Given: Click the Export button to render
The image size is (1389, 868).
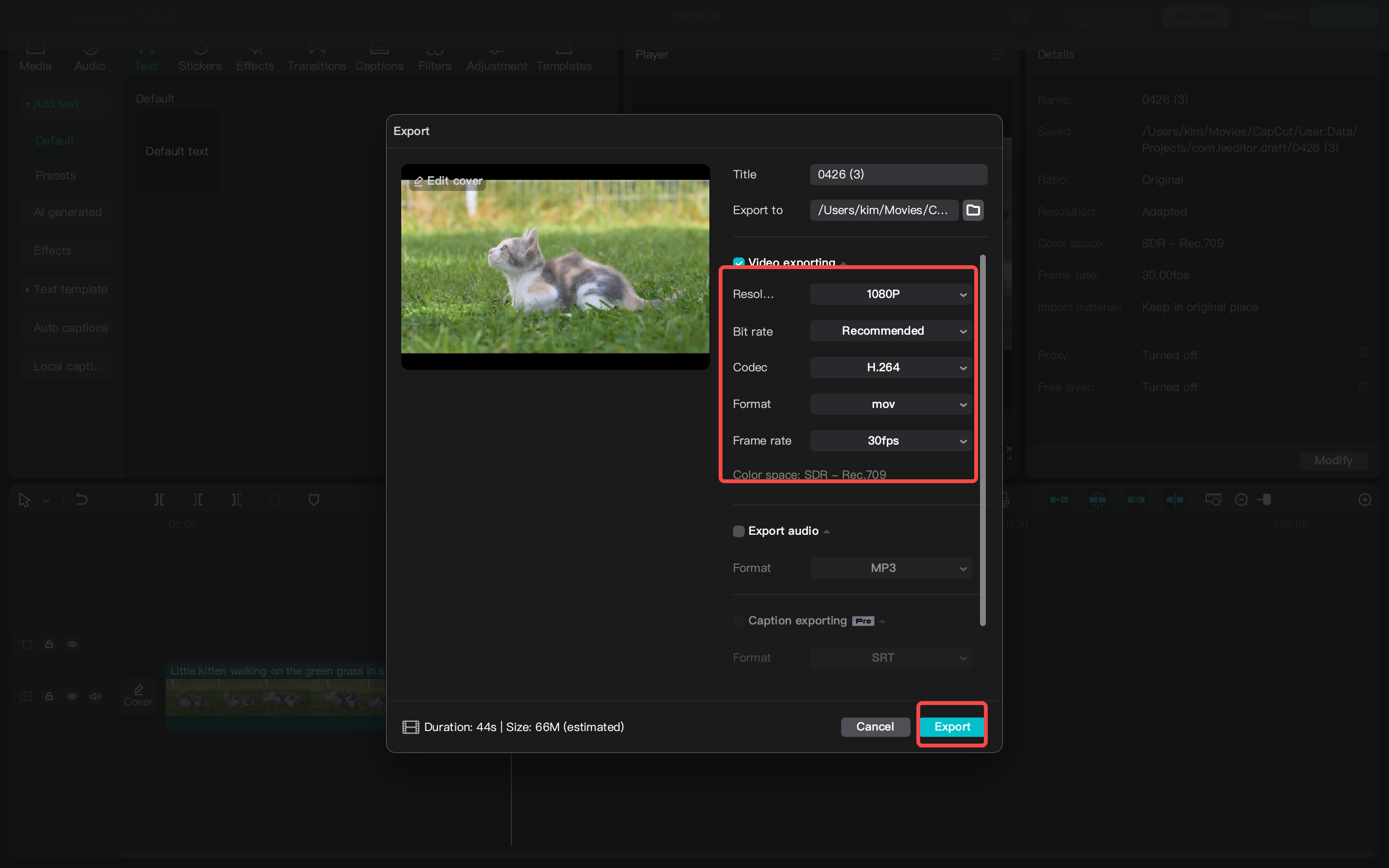Looking at the screenshot, I should click(952, 726).
